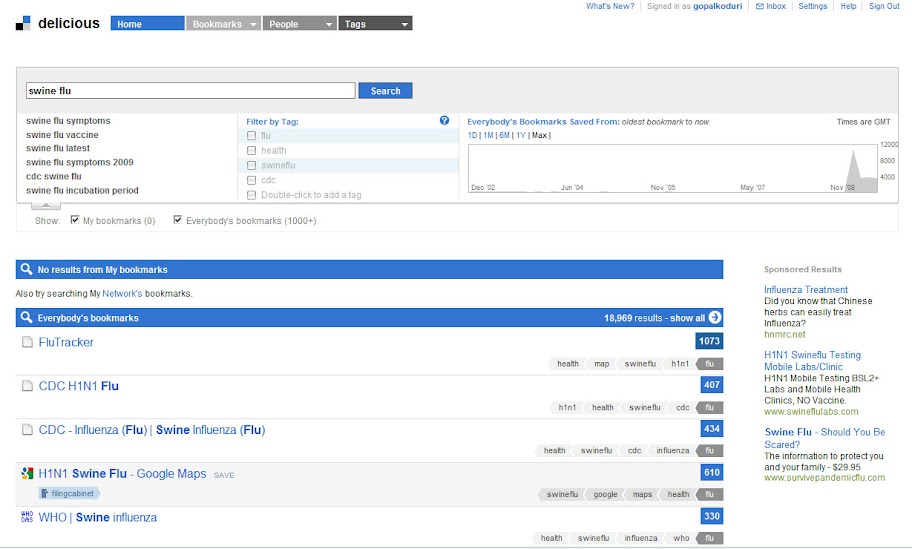This screenshot has height=549, width=912.
Task: Uncheck the My bookmarks checkbox
Action: 74,220
